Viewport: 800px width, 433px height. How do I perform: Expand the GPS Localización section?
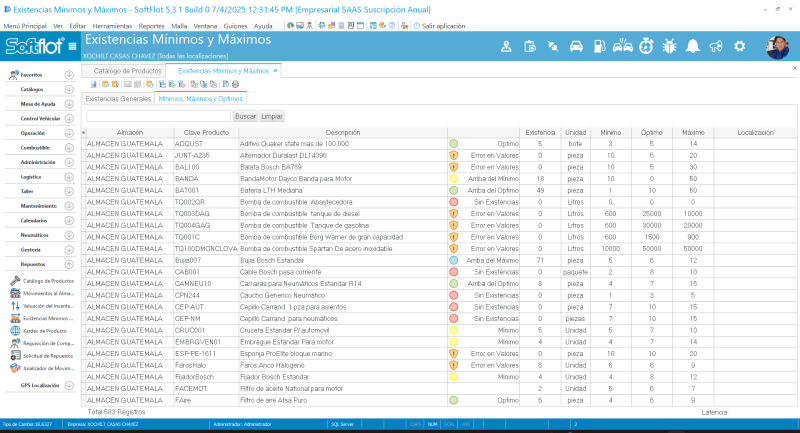click(69, 385)
